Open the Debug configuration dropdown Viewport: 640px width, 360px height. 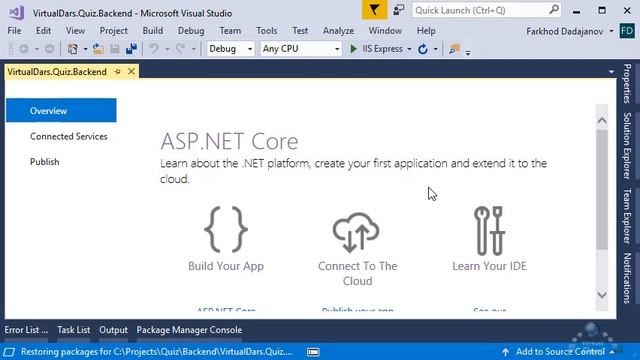coord(231,49)
